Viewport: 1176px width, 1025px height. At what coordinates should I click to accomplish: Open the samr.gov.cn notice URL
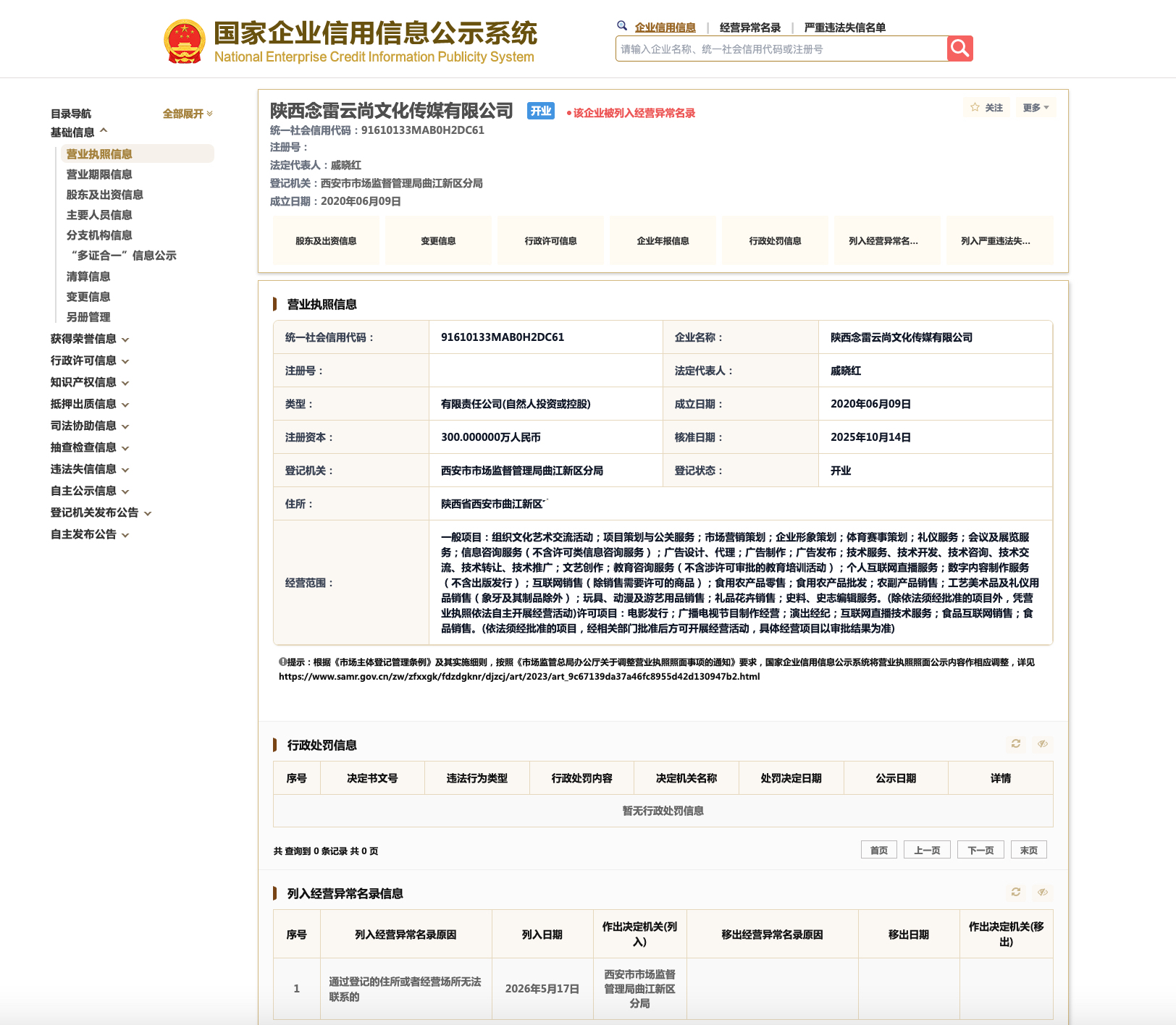pyautogui.click(x=519, y=676)
